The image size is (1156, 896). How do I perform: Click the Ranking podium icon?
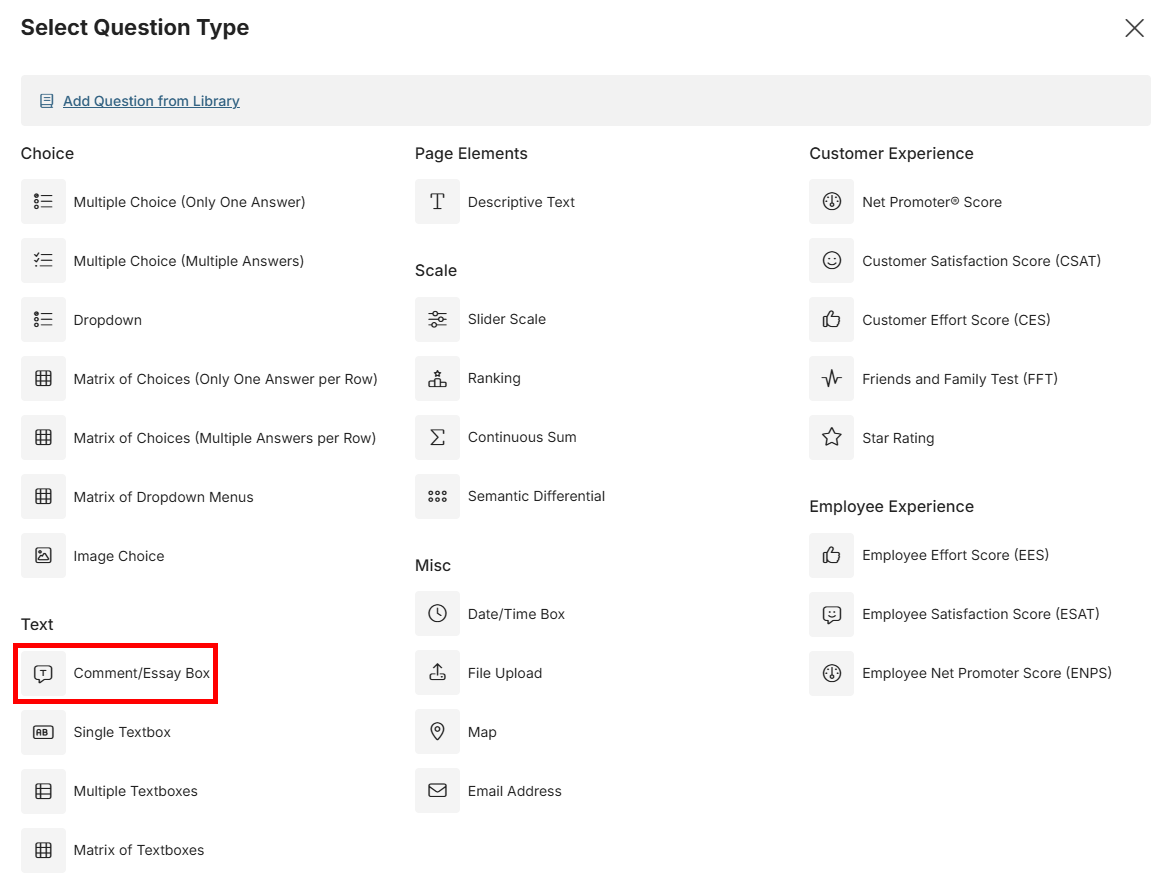437,378
